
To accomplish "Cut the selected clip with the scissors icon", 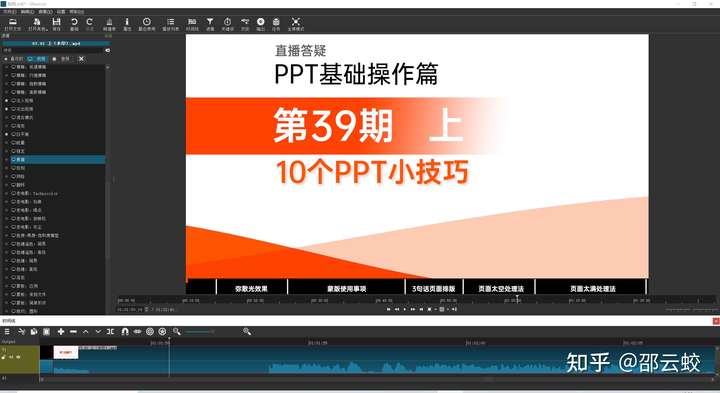I will tap(22, 331).
